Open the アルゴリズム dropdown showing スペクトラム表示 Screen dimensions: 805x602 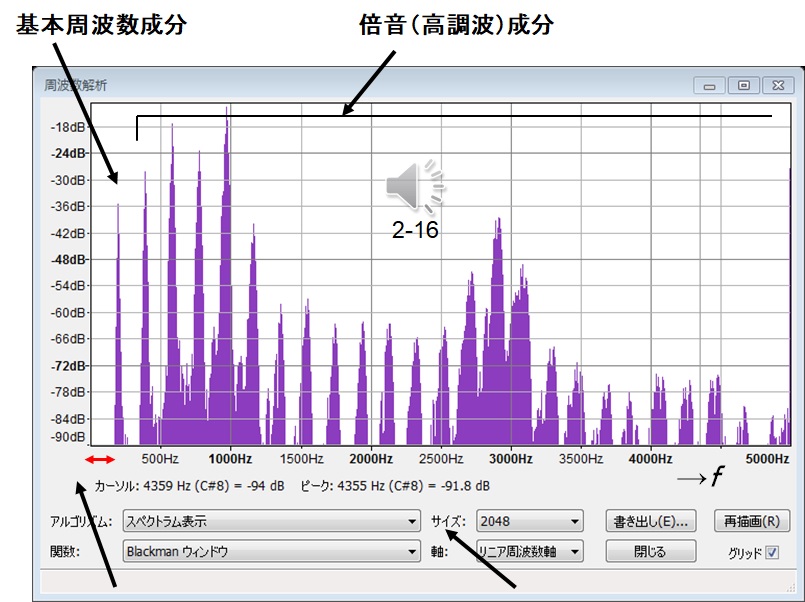271,521
